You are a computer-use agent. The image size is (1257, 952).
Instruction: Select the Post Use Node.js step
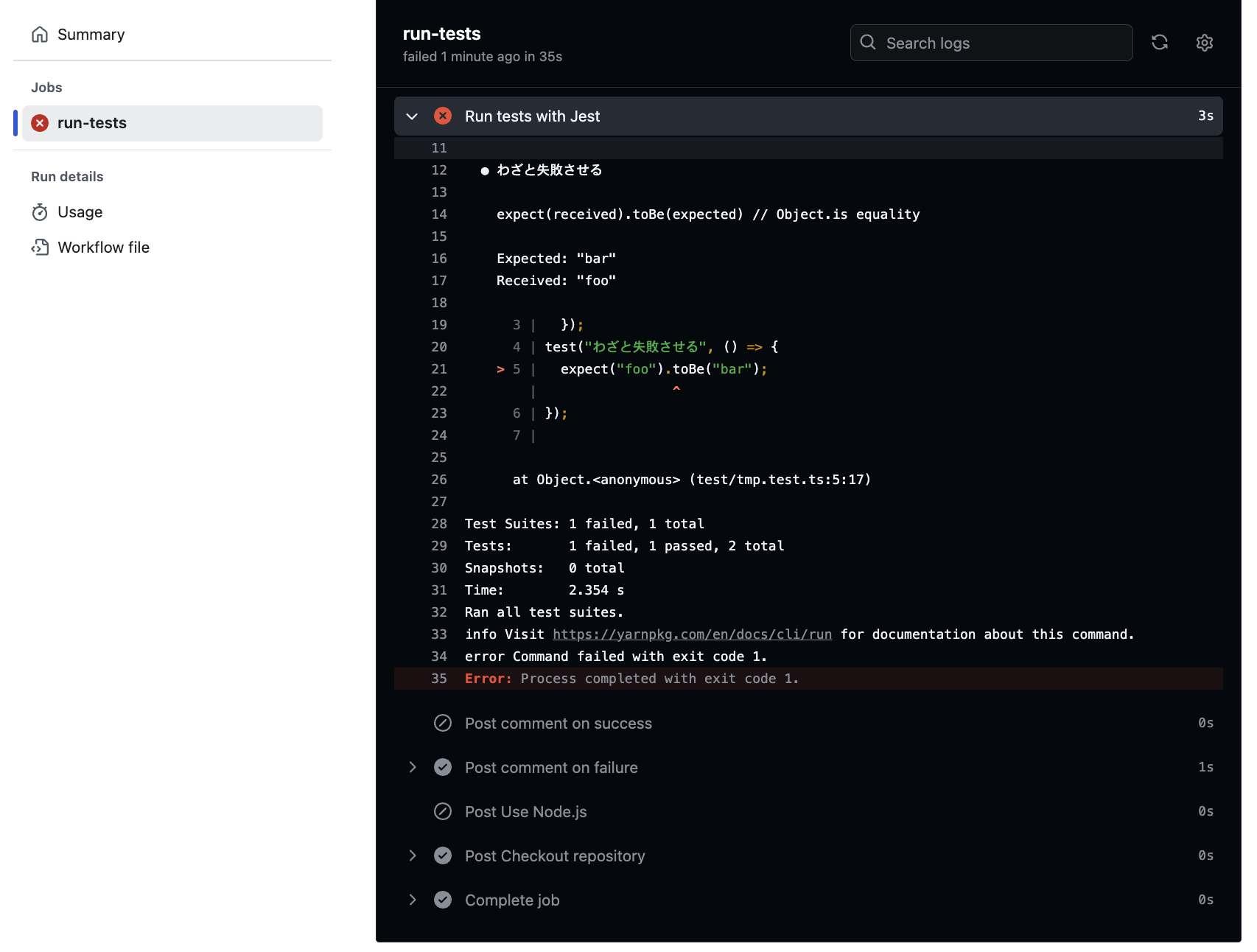[525, 812]
